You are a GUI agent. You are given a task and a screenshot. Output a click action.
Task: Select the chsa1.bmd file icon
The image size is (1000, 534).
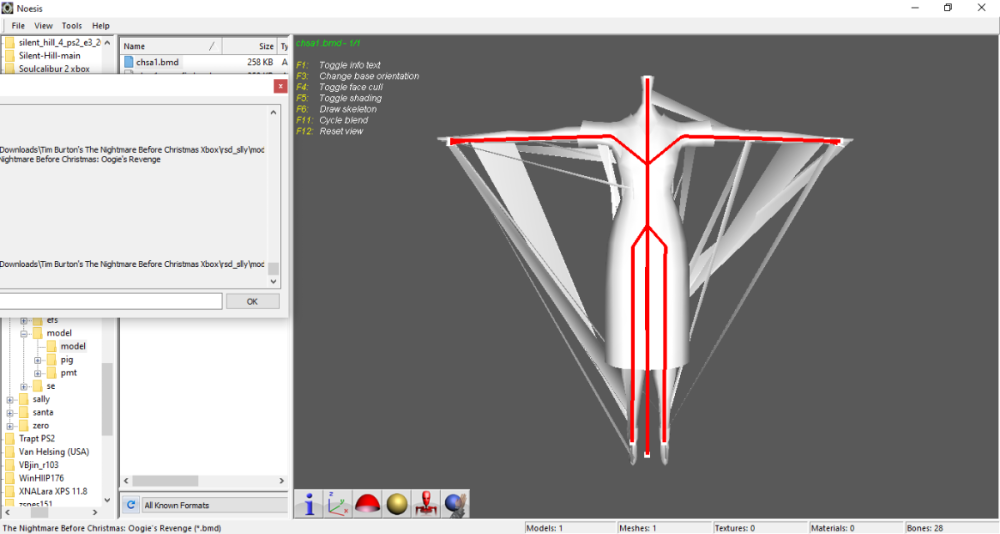point(129,62)
